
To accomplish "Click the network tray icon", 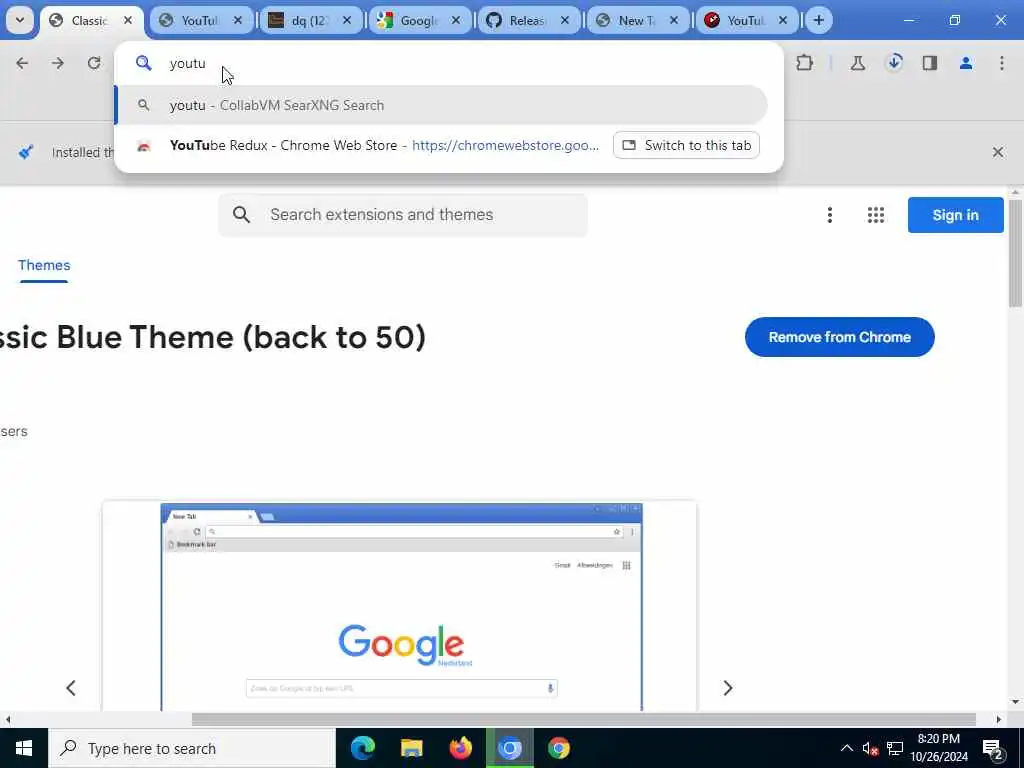I will pyautogui.click(x=895, y=748).
